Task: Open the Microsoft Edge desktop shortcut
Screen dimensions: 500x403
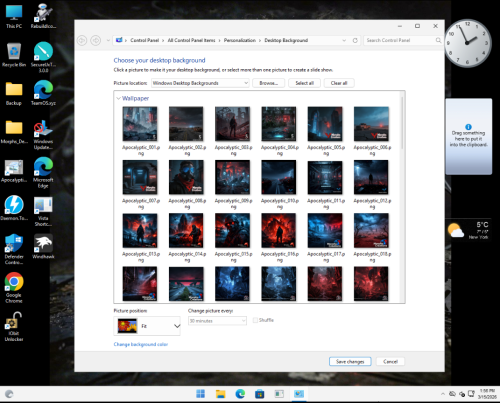Action: point(43,173)
